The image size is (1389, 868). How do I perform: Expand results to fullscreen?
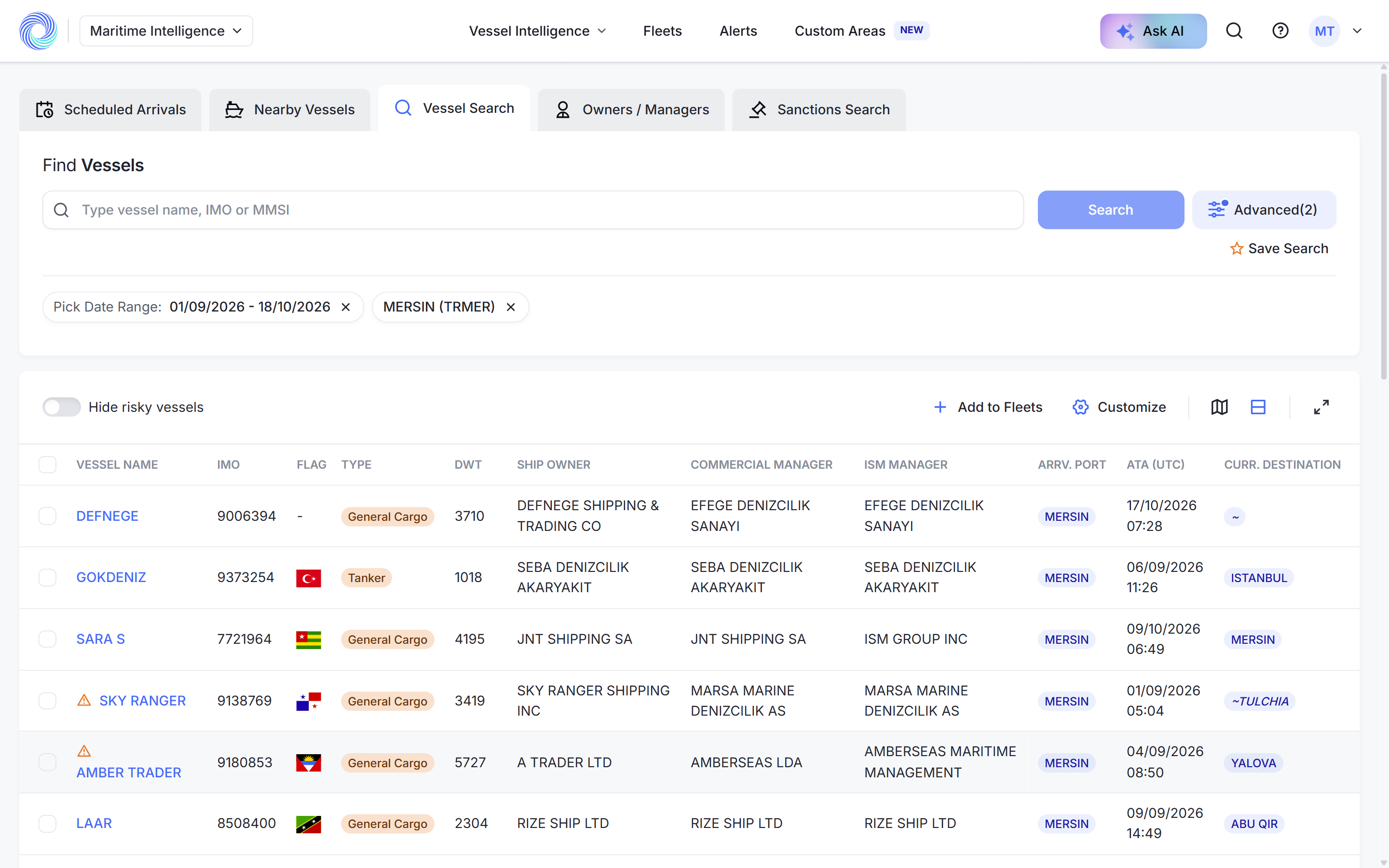coord(1321,407)
